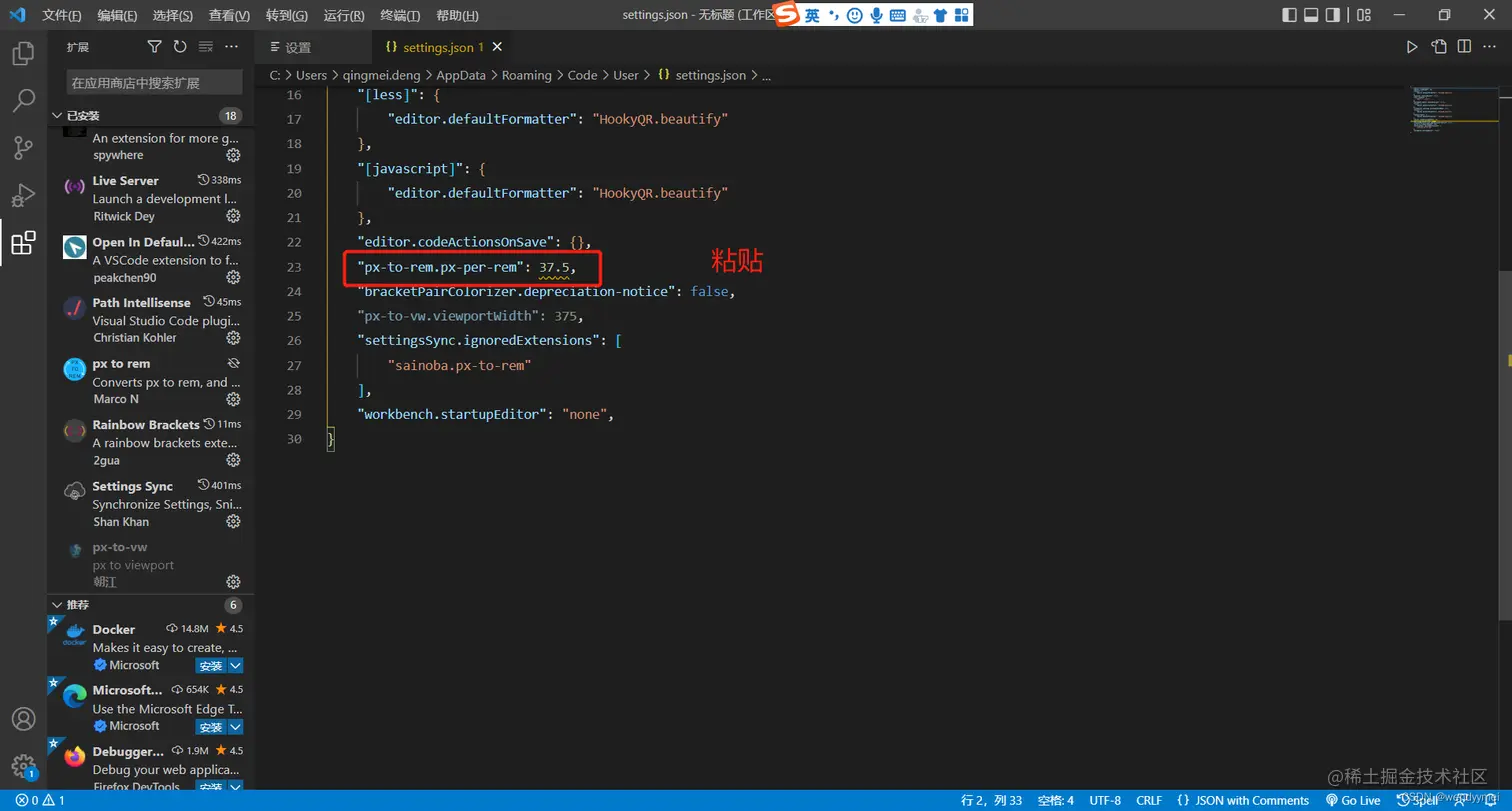Open editor more actions ellipsis
Image resolution: width=1512 pixels, height=811 pixels.
1490,47
